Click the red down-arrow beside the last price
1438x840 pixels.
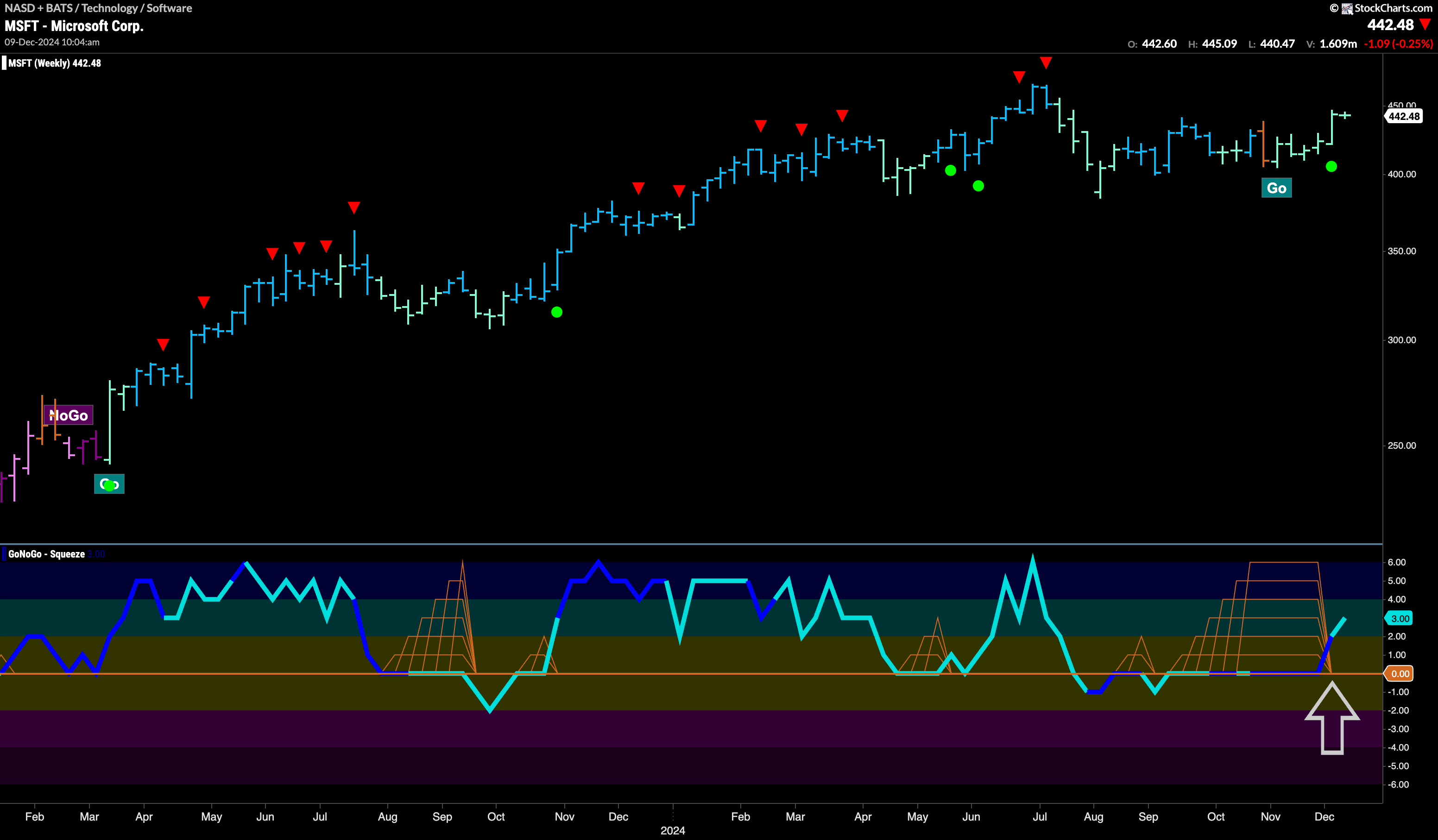coord(1425,25)
